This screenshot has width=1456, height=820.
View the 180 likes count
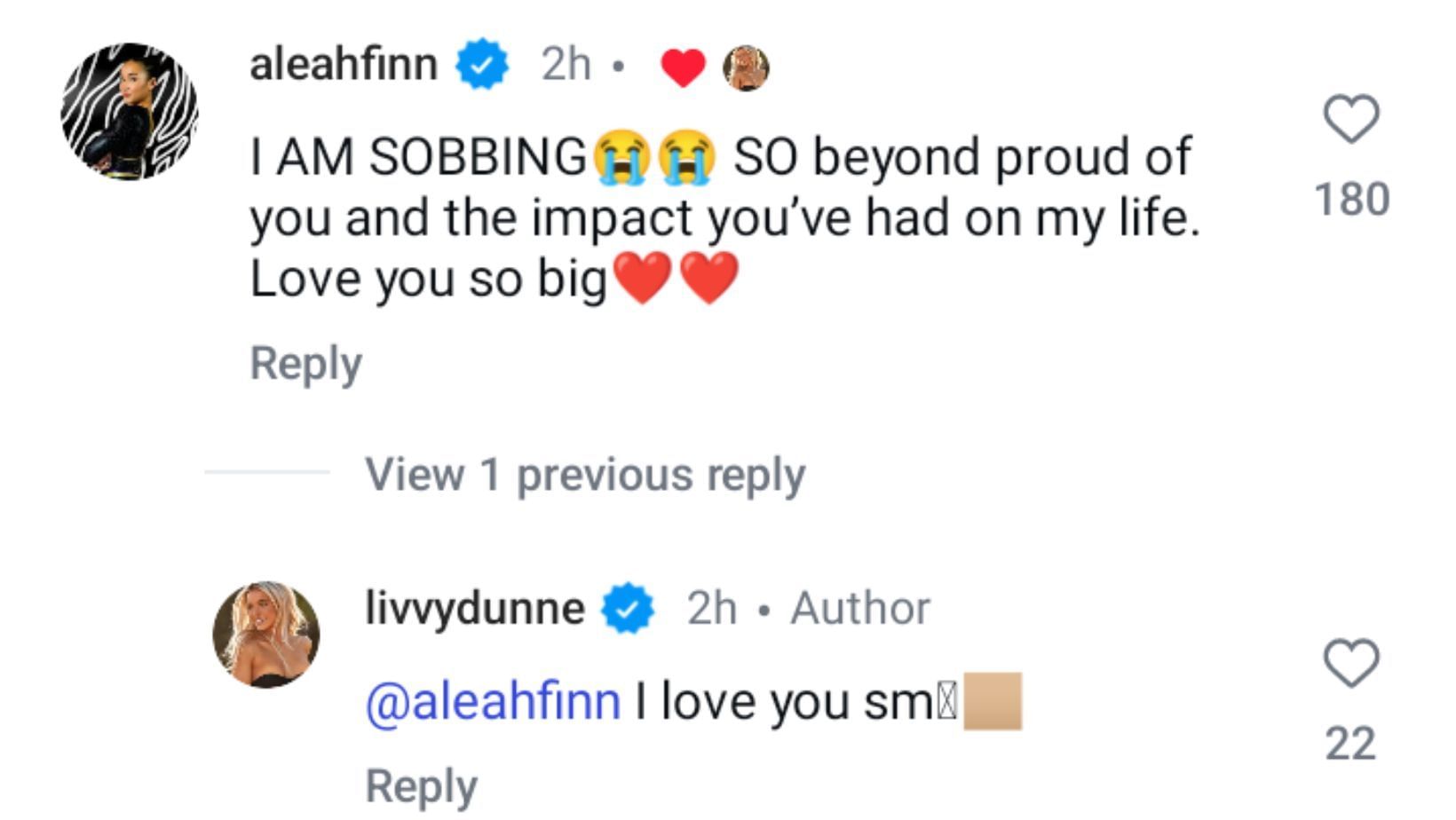(1351, 200)
